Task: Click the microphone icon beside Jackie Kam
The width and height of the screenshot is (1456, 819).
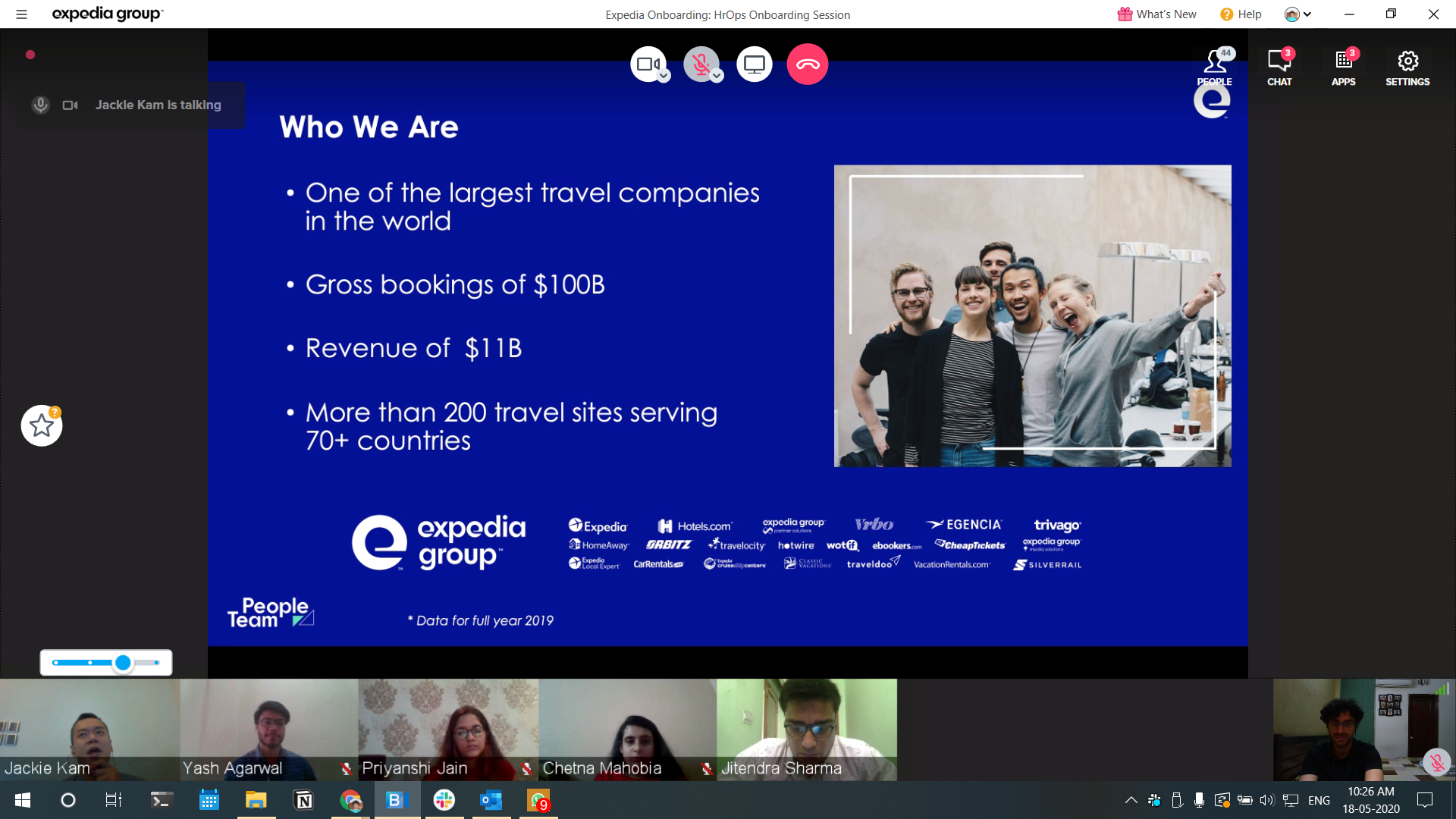Action: pyautogui.click(x=41, y=105)
